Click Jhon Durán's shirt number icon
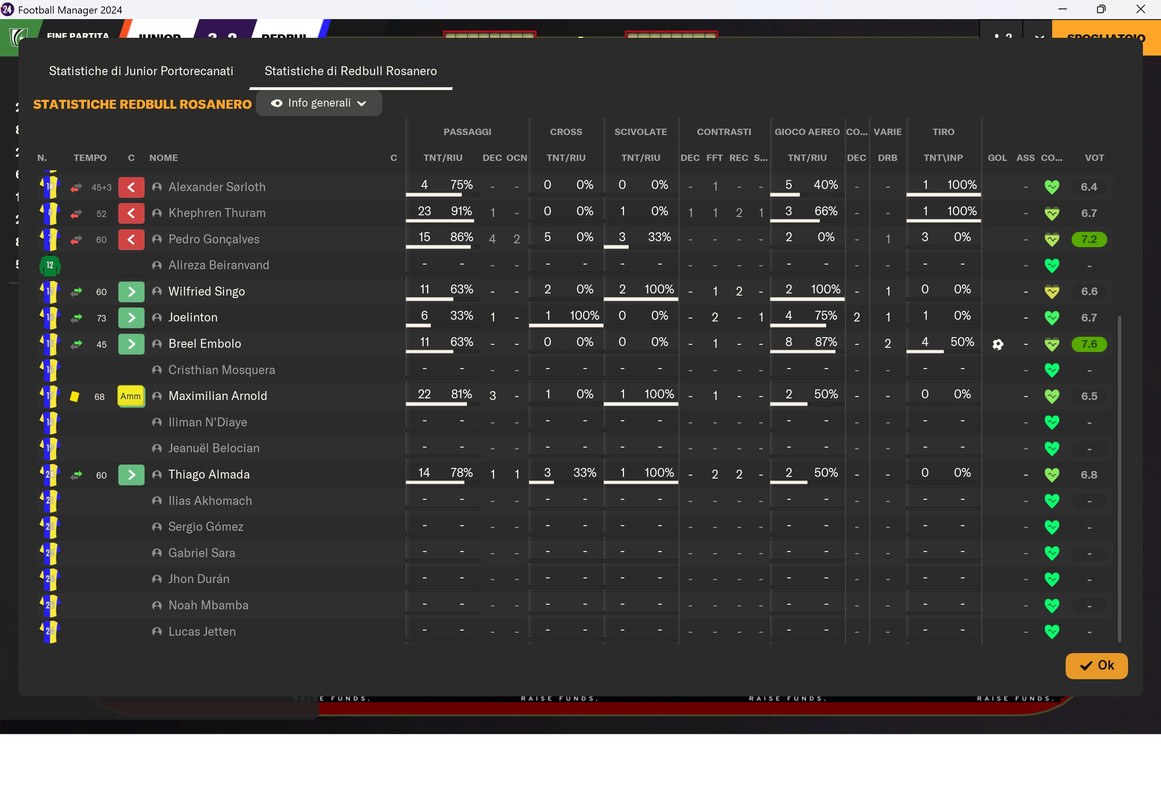Image resolution: width=1161 pixels, height=800 pixels. coord(50,579)
